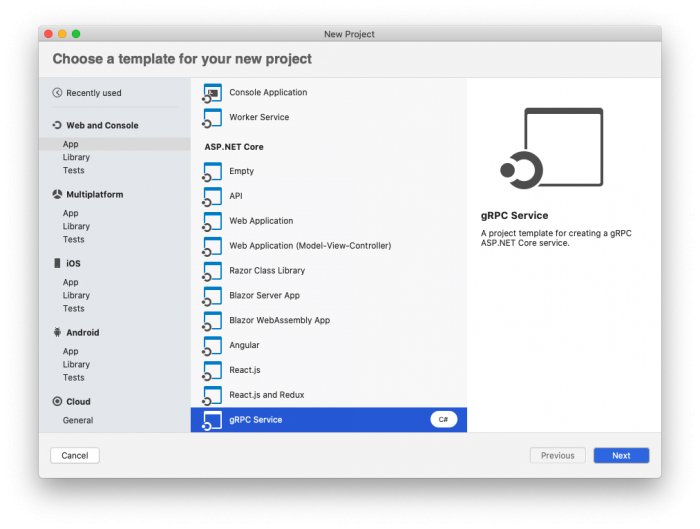
Task: Choose the Worker Service template
Action: 259,117
